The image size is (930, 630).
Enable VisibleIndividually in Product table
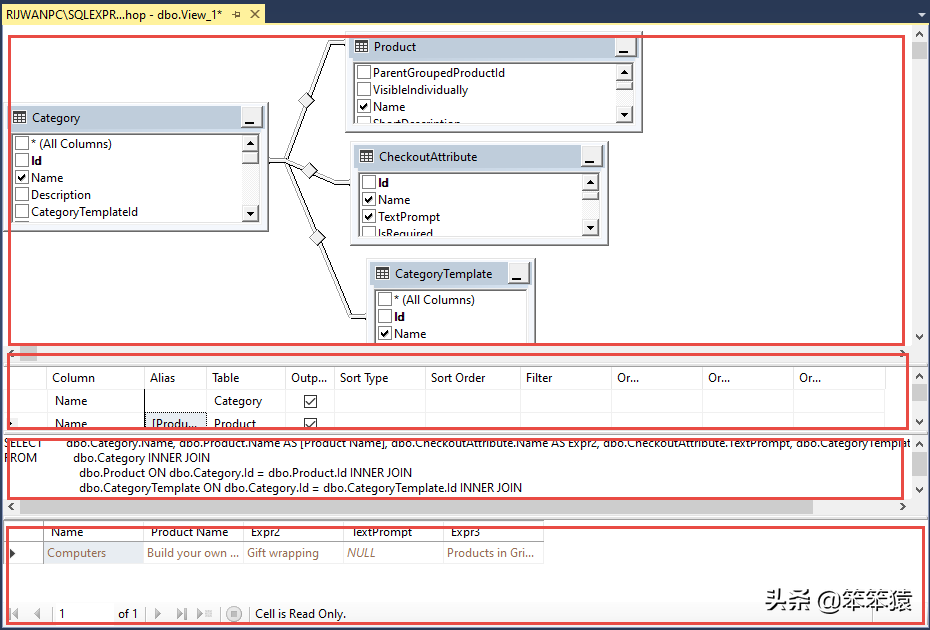point(364,90)
